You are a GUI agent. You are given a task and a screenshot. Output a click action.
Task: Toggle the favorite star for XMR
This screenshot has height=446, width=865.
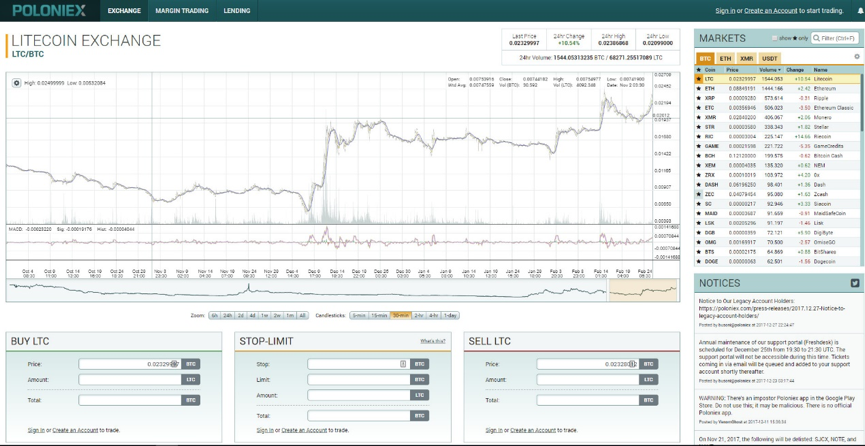click(x=699, y=118)
